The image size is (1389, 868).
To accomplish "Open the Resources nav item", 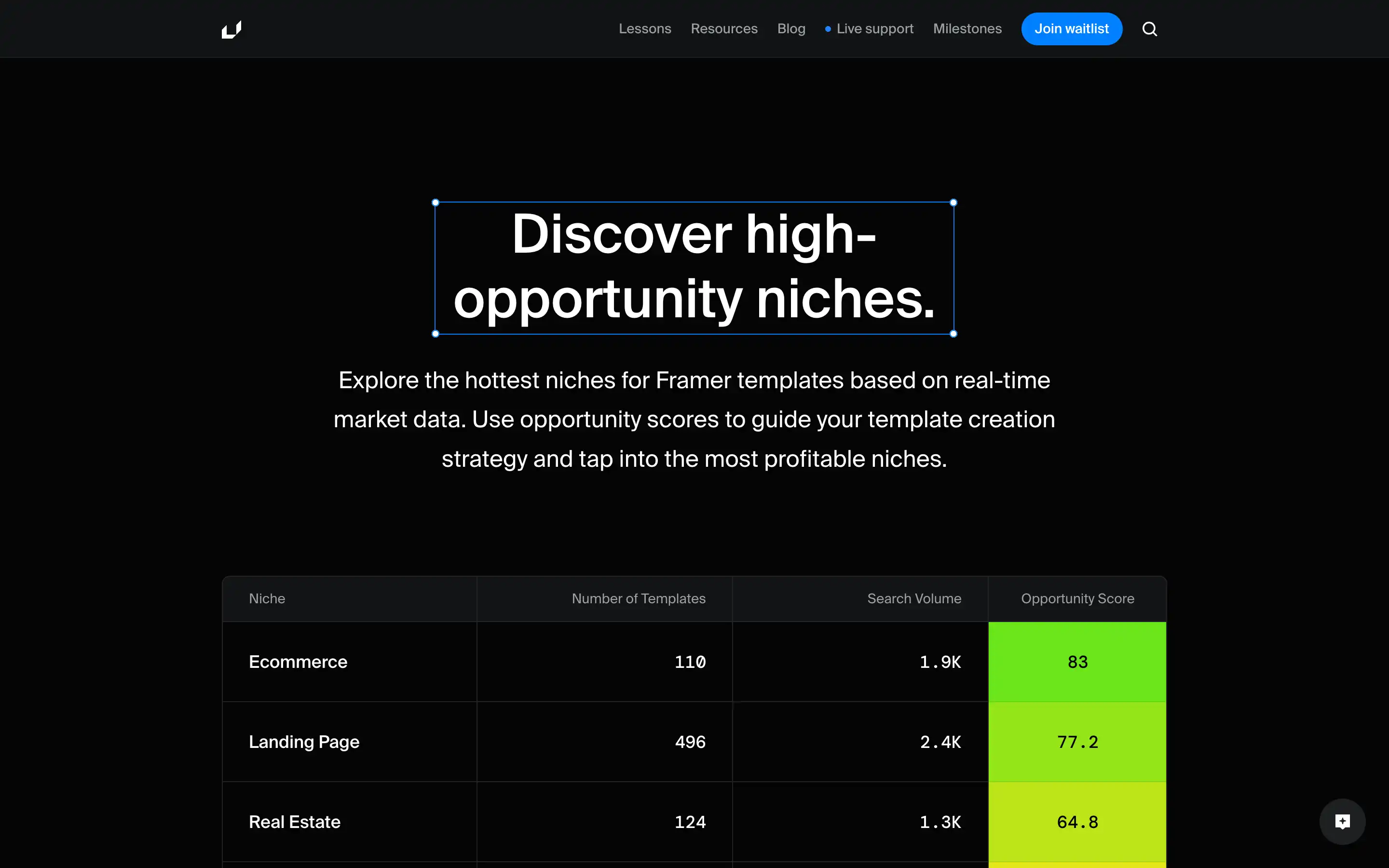I will 724,29.
